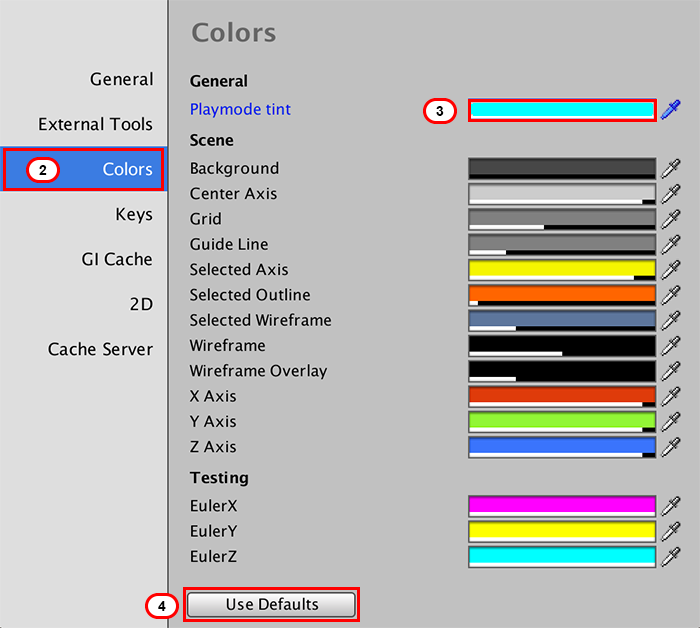
Task: Open the Guide Line color swatch
Action: click(x=562, y=245)
